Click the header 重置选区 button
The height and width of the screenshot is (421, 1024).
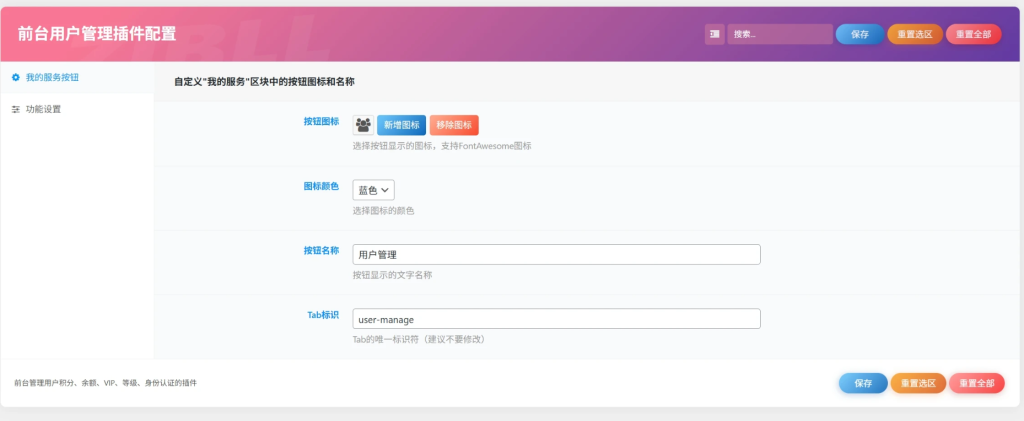pos(915,35)
